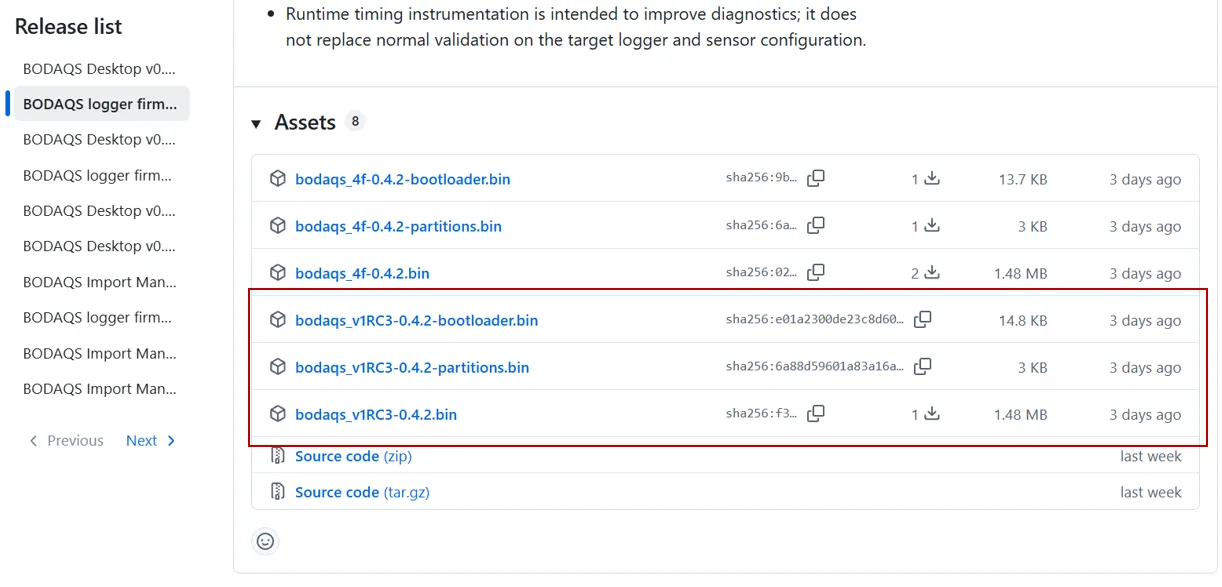Click download-count icon for bodaqs_v1RC3-0.4.2.bin
The height and width of the screenshot is (587, 1222).
[x=932, y=414]
